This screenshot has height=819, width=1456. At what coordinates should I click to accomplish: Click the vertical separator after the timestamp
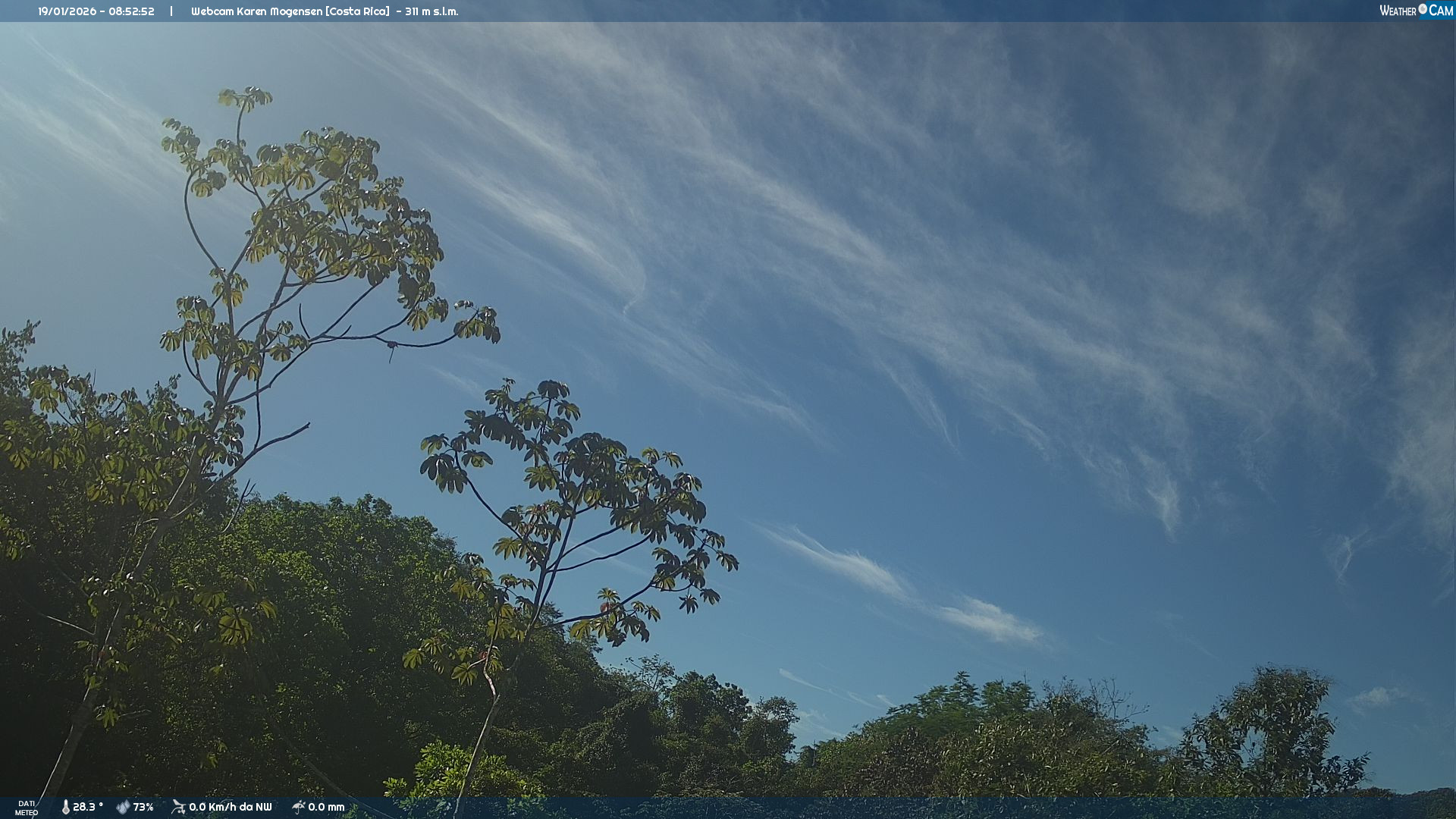click(171, 11)
